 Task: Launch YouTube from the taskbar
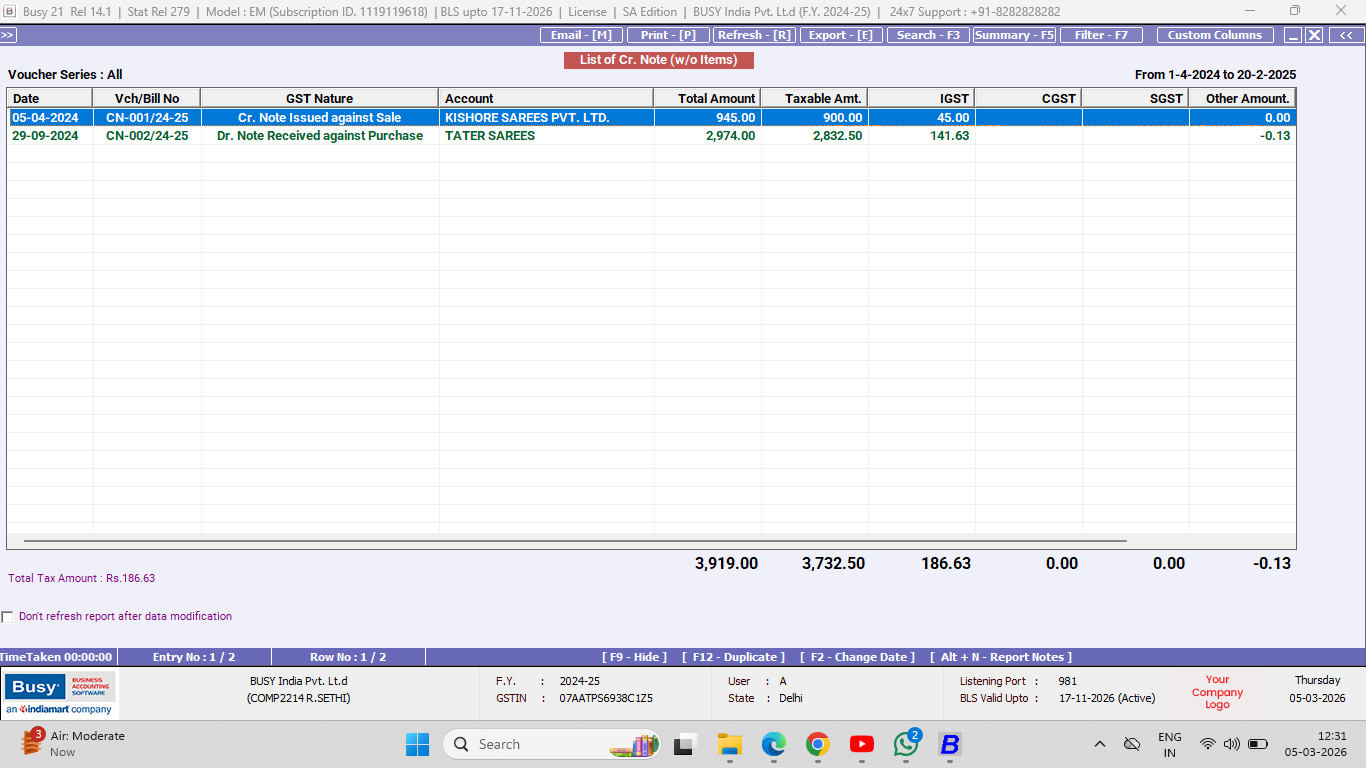tap(861, 744)
